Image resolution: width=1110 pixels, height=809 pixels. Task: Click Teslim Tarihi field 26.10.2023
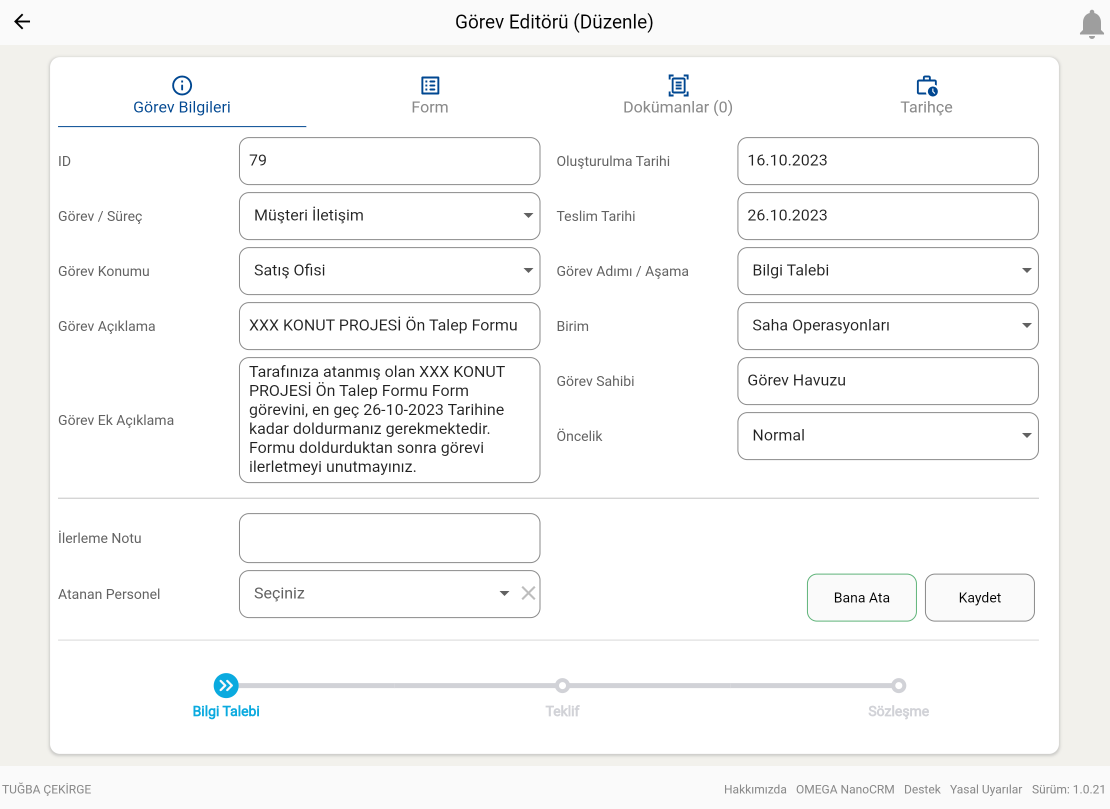[x=888, y=216]
